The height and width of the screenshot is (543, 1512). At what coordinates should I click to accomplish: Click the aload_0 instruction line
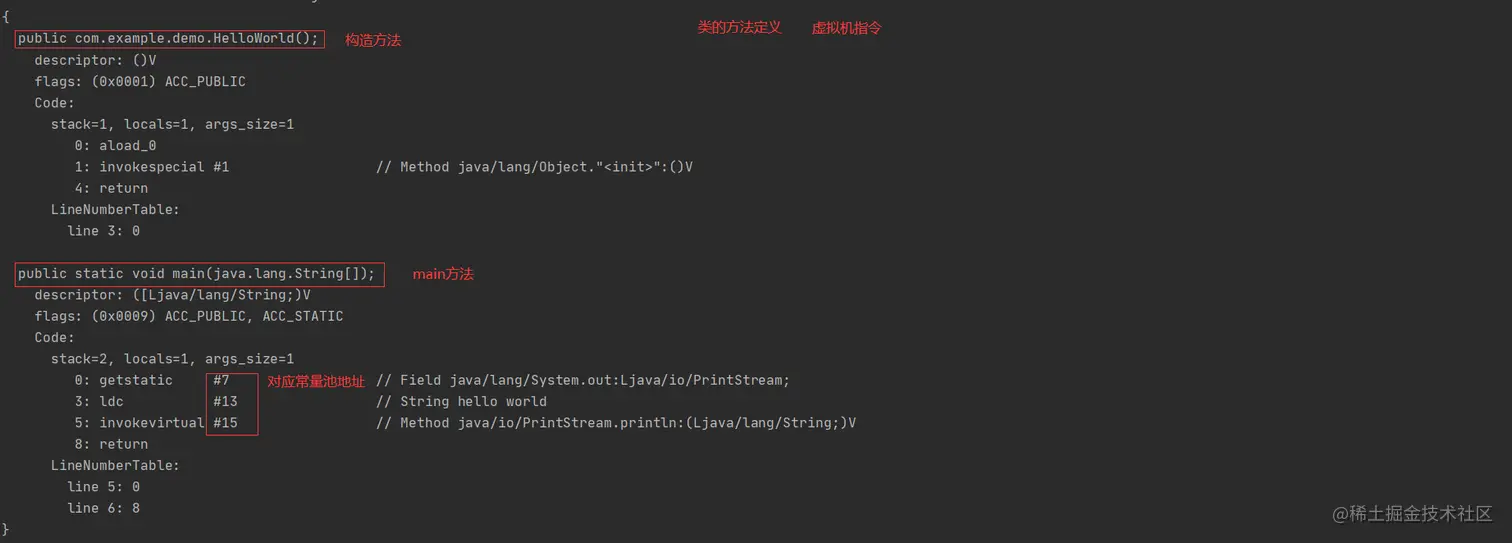tap(116, 145)
